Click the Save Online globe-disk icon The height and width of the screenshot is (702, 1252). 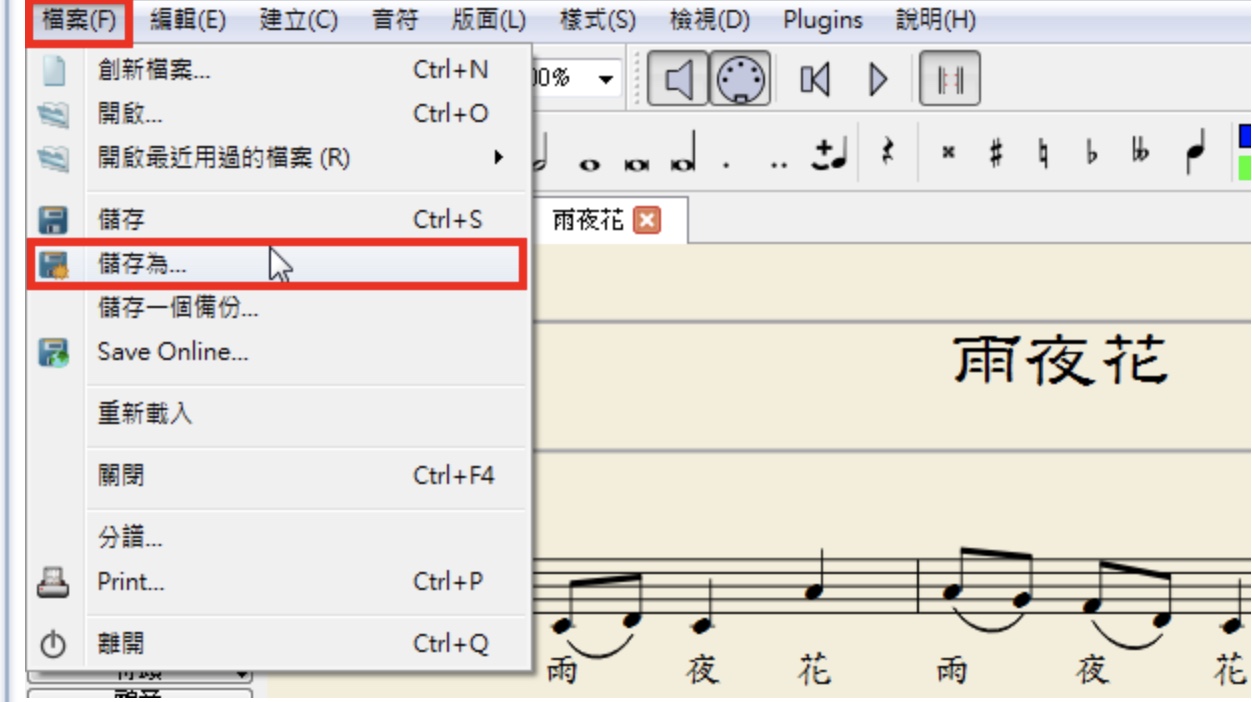pos(53,352)
